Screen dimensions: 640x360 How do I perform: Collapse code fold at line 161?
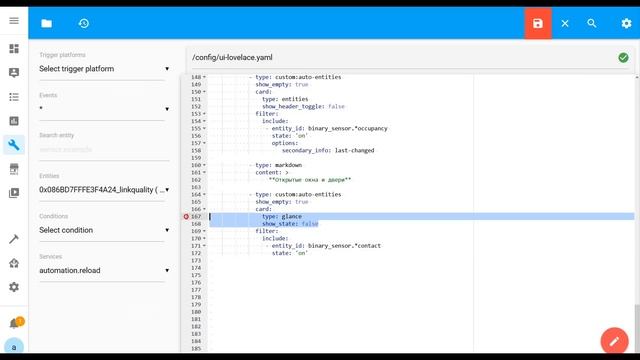(x=204, y=172)
